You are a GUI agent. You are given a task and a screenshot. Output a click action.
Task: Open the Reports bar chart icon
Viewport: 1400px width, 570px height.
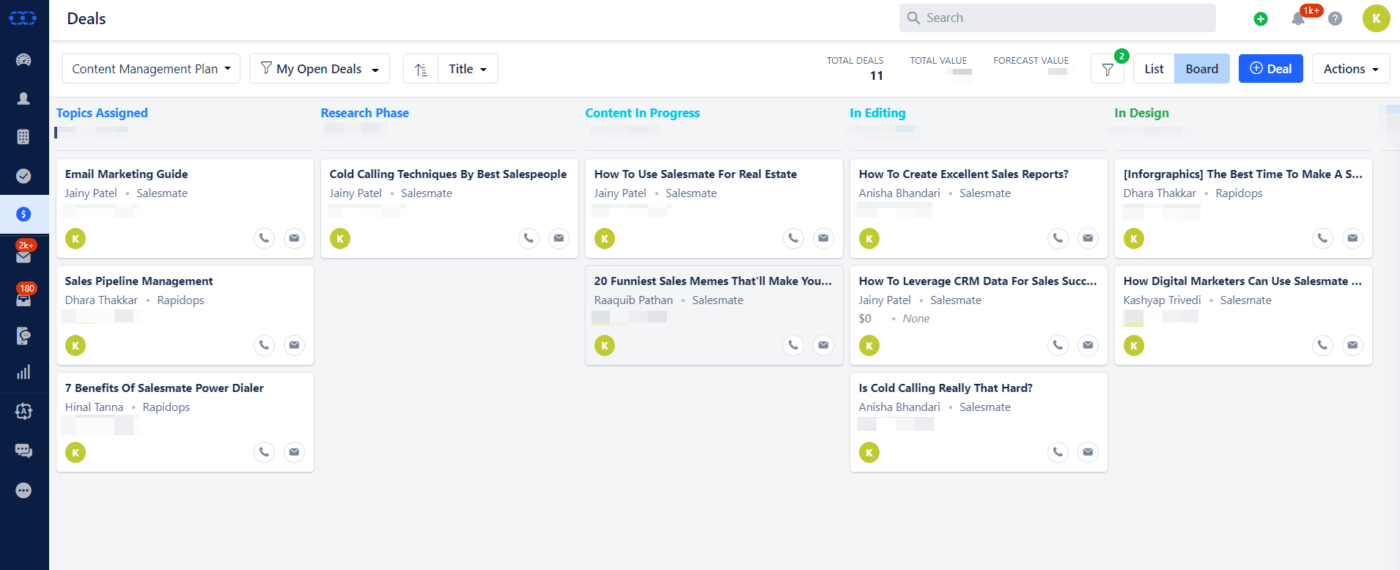click(x=24, y=372)
